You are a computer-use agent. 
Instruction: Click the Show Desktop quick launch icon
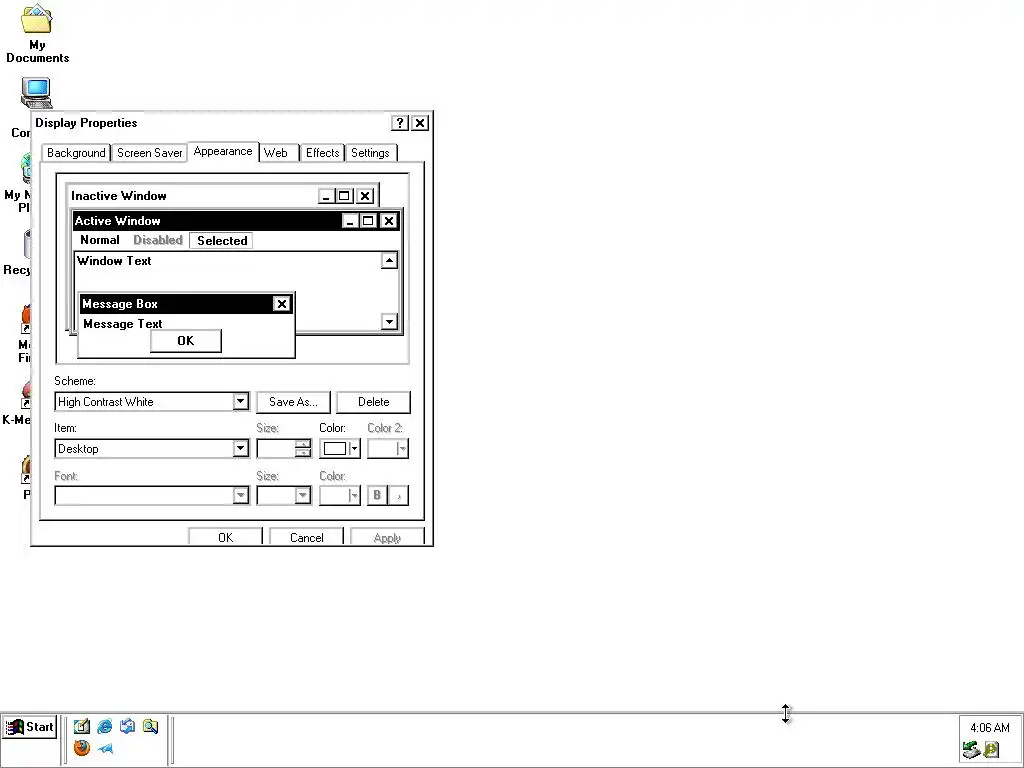(82, 726)
